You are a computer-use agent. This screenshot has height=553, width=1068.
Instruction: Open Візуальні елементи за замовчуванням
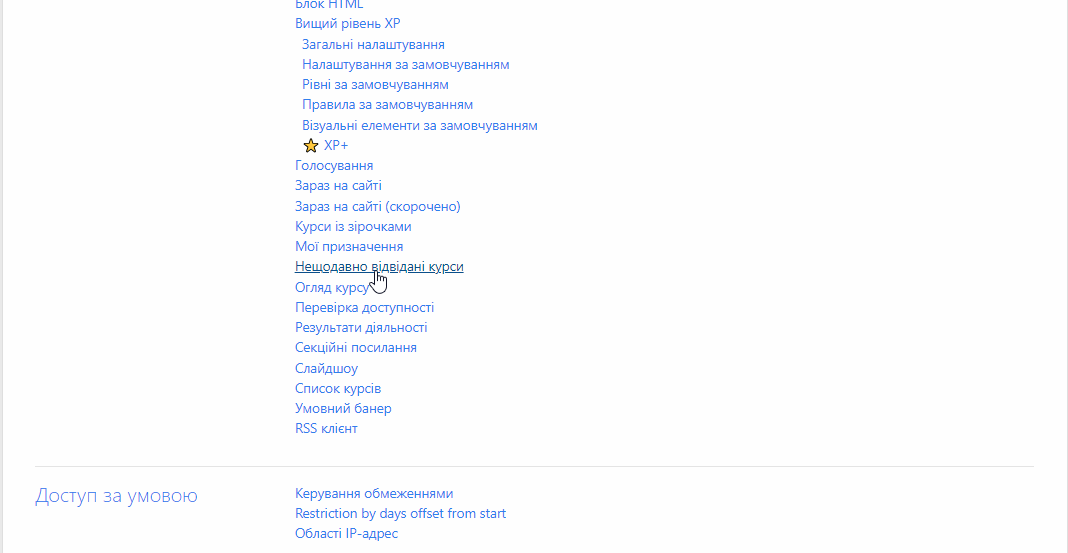tap(419, 126)
